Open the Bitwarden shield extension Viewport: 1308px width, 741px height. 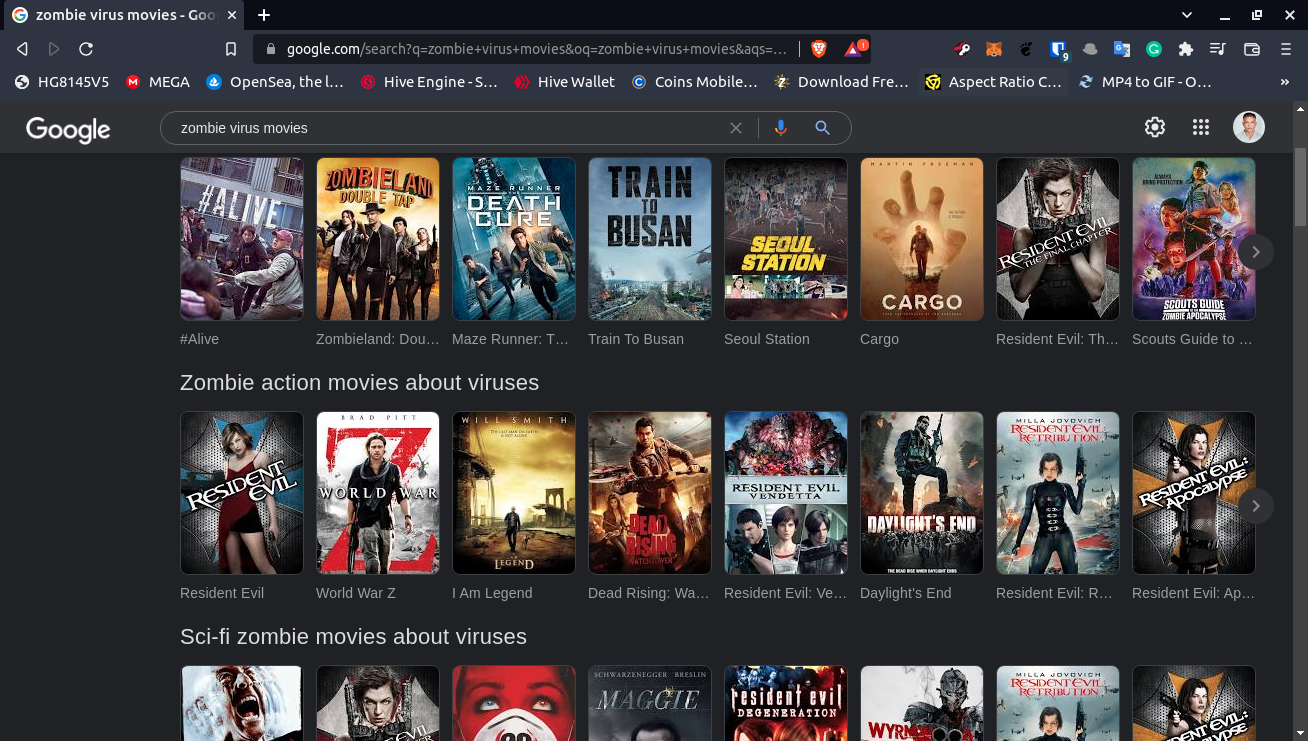pos(1058,49)
